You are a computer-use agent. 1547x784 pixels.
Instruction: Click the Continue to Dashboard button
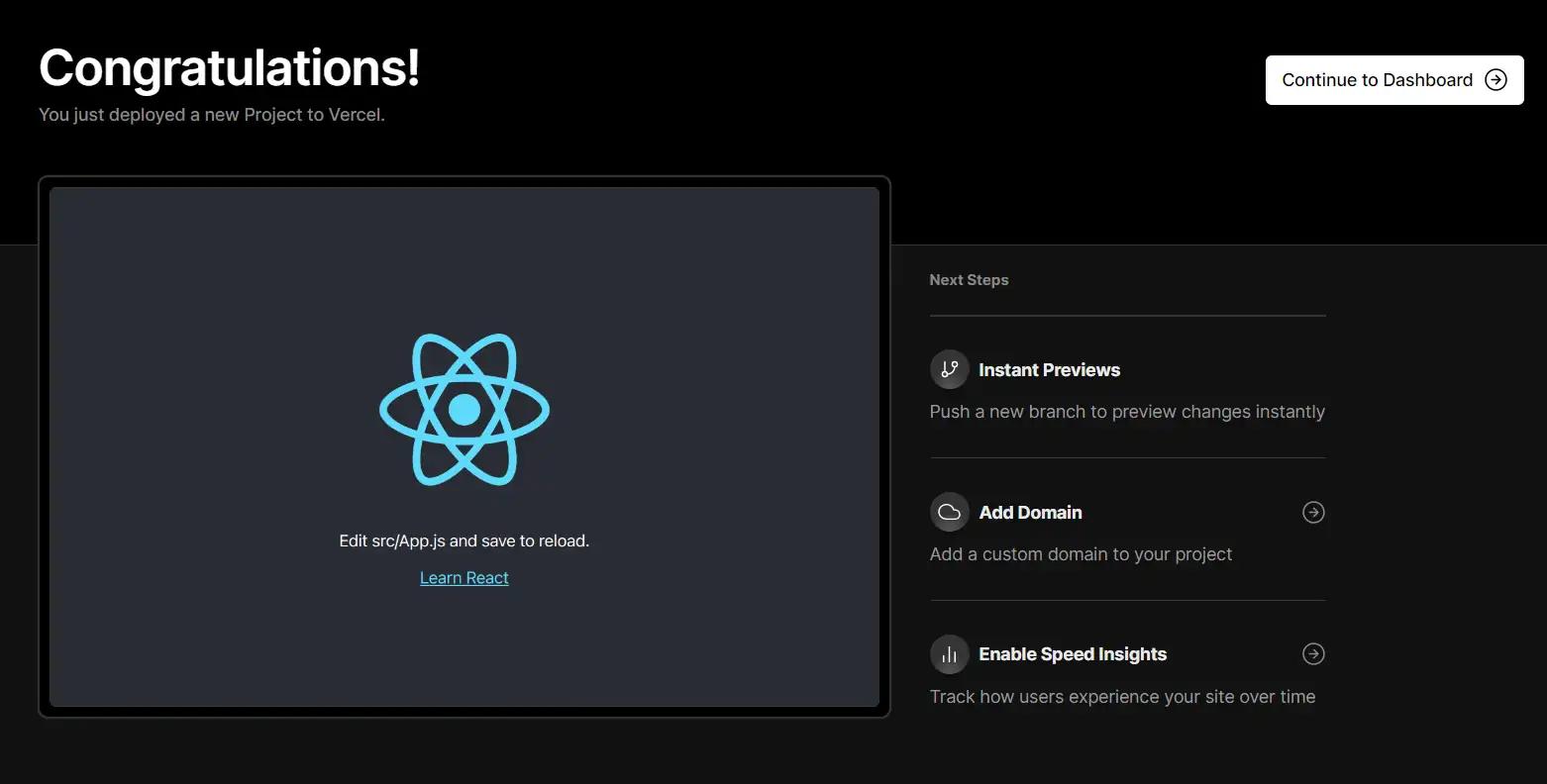[x=1394, y=80]
